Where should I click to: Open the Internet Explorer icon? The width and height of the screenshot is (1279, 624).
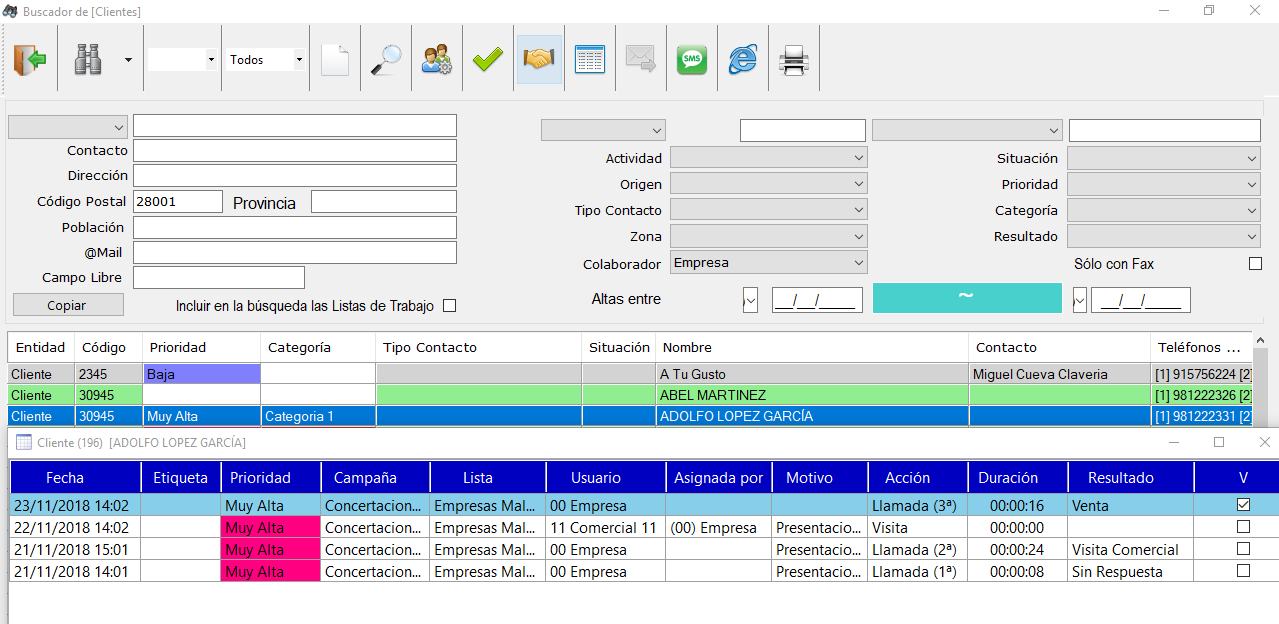743,60
